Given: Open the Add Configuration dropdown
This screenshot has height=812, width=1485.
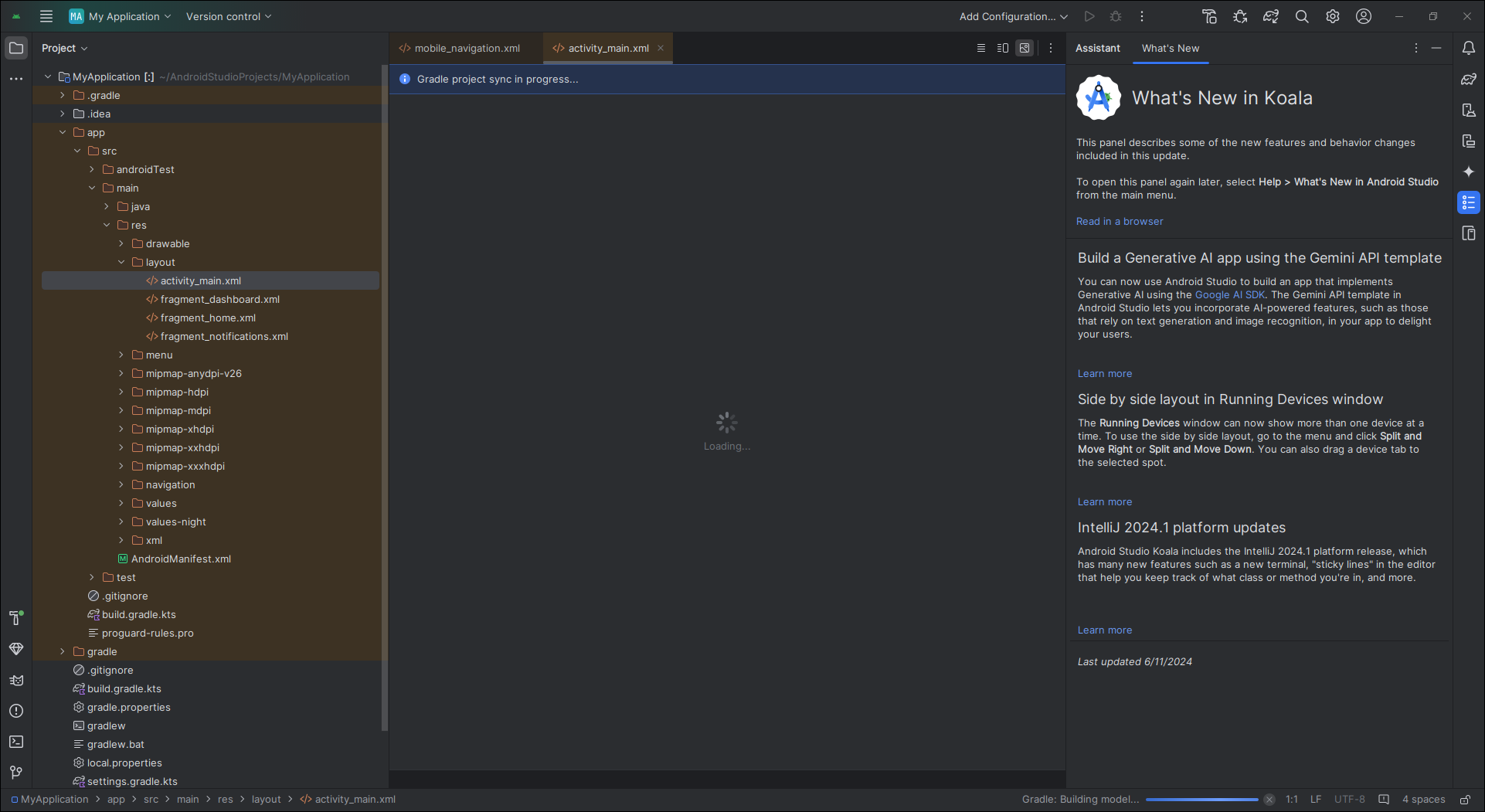Looking at the screenshot, I should [1013, 16].
